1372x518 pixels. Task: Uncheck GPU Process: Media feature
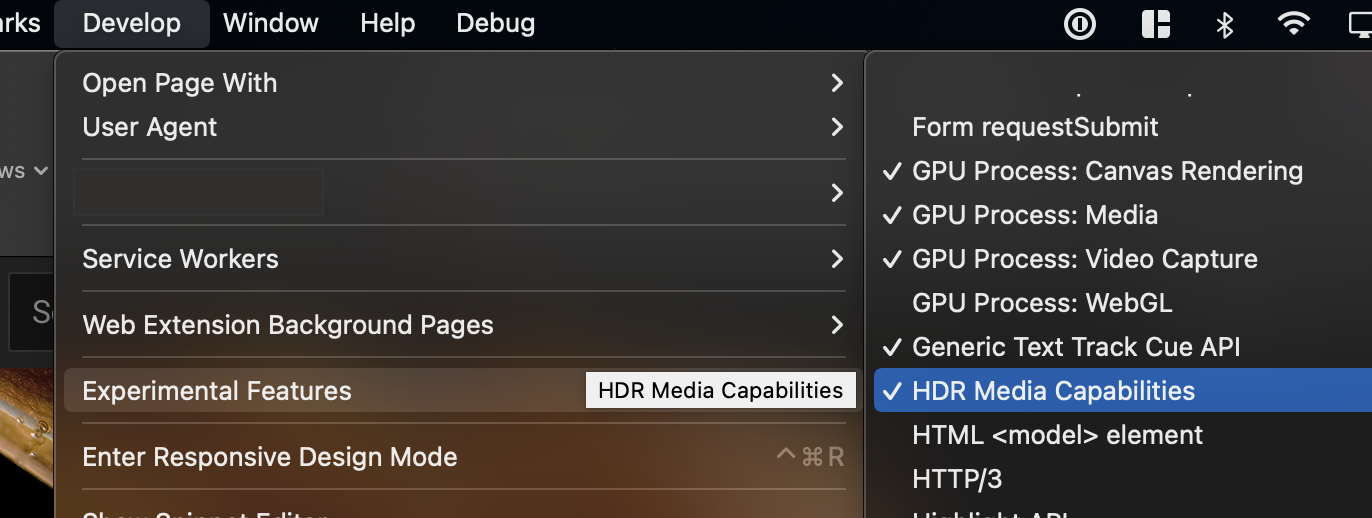(x=1035, y=215)
